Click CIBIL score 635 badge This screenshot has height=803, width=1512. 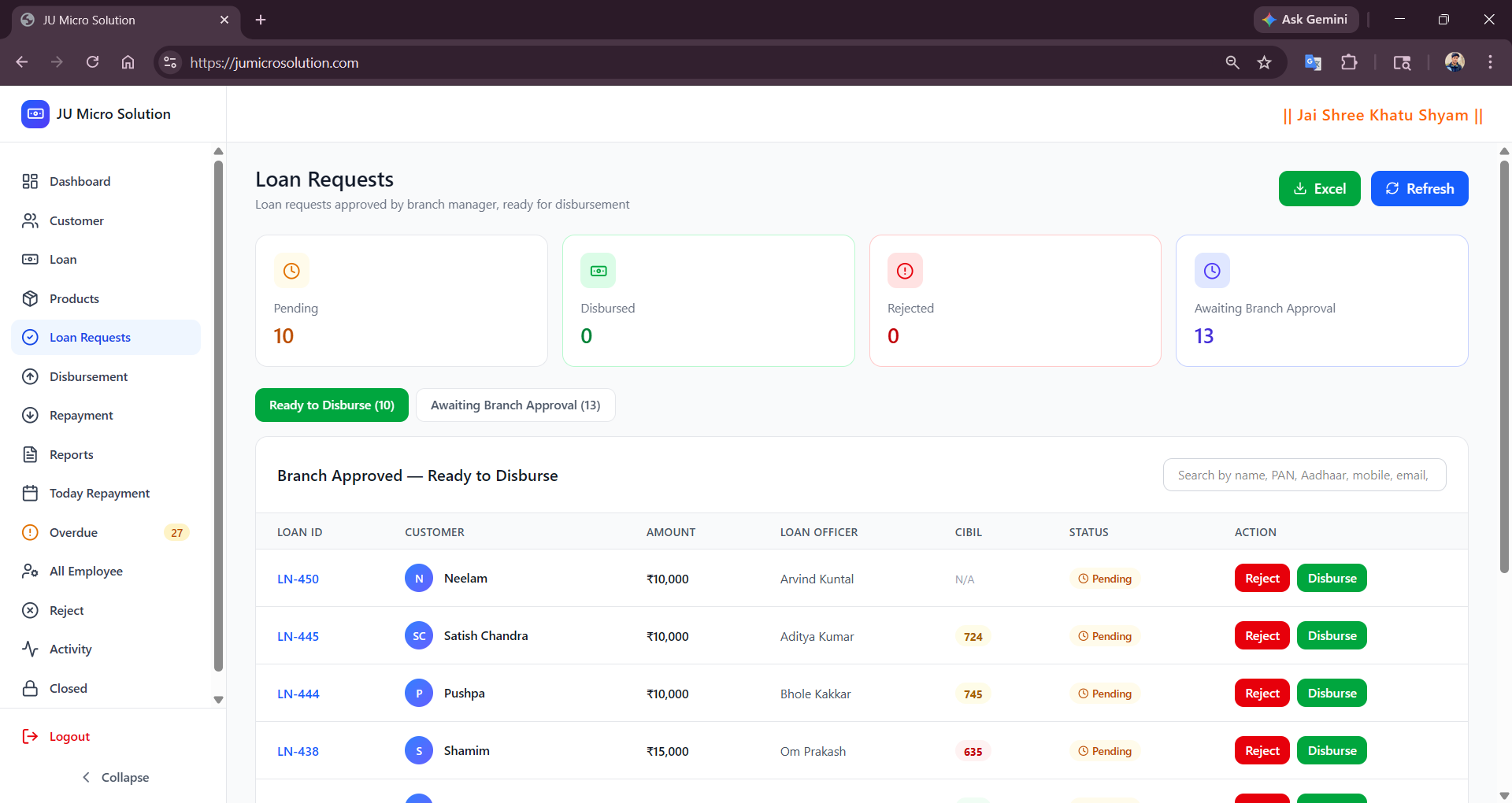tap(973, 751)
